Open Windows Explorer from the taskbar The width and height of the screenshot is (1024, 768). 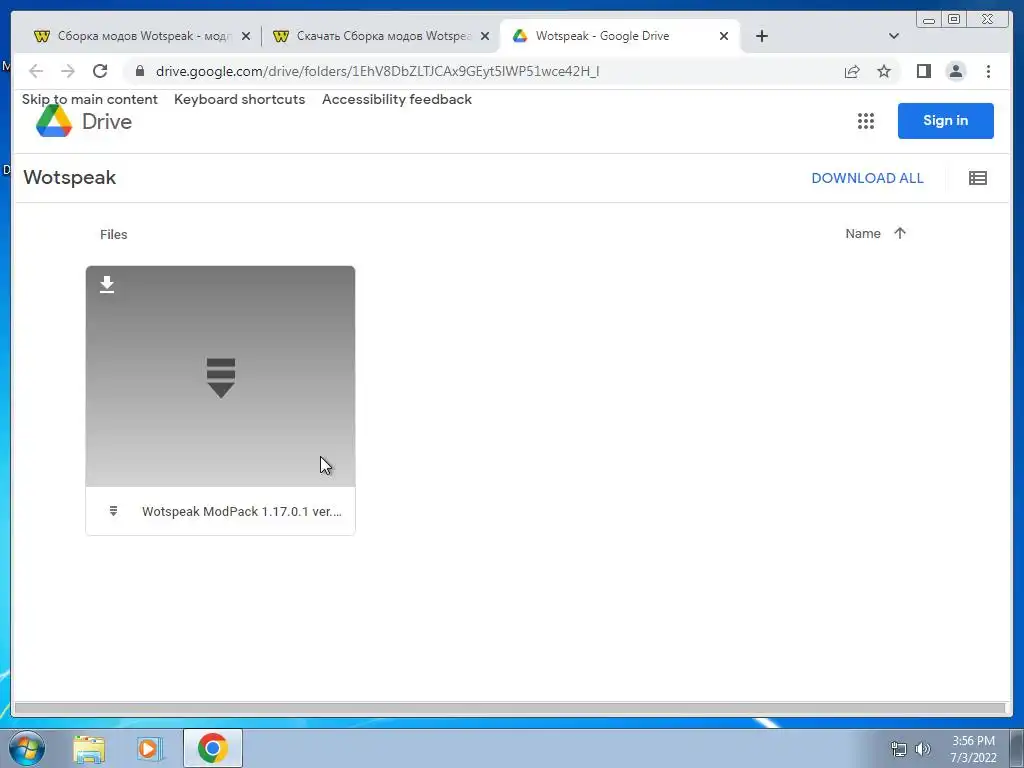click(89, 749)
